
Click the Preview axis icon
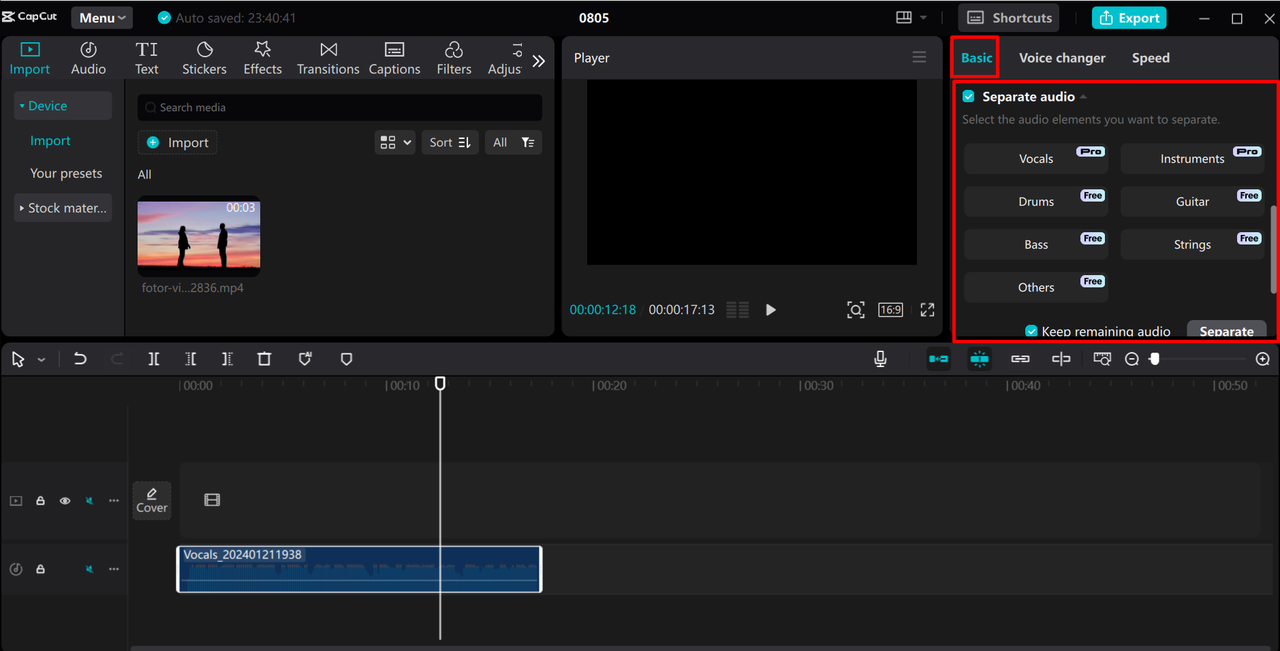point(1061,359)
